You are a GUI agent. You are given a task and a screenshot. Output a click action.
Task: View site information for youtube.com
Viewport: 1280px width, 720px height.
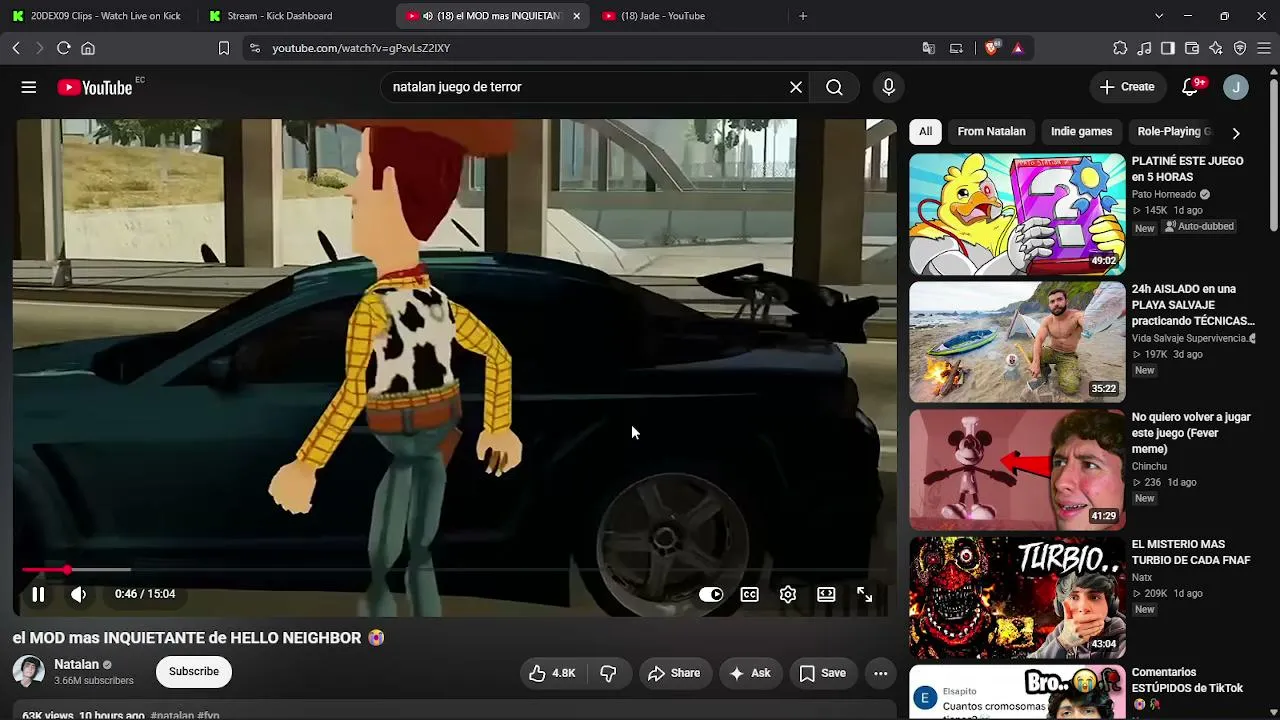tap(255, 48)
